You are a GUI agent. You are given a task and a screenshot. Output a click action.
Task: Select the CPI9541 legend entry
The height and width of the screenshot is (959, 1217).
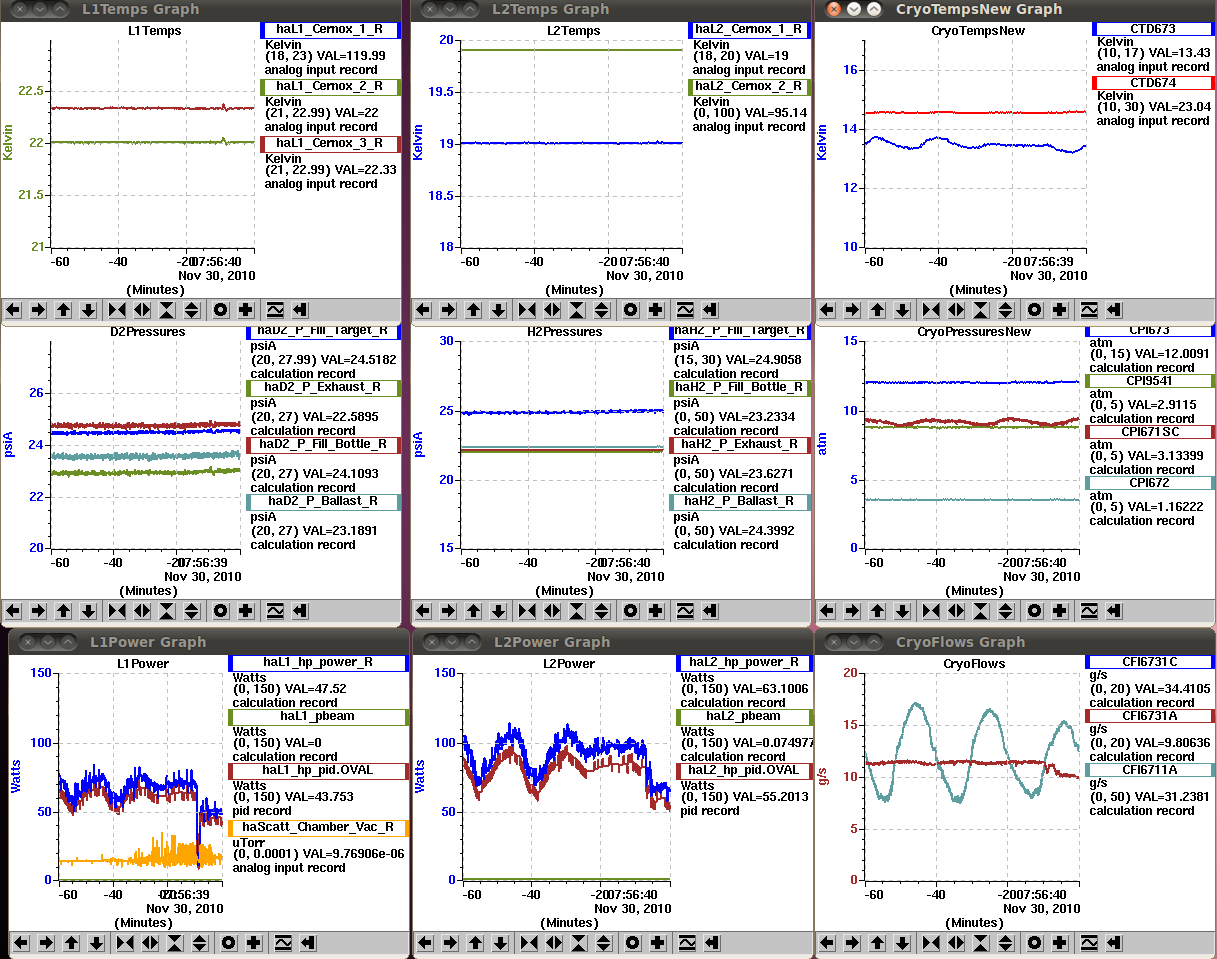click(x=1150, y=381)
